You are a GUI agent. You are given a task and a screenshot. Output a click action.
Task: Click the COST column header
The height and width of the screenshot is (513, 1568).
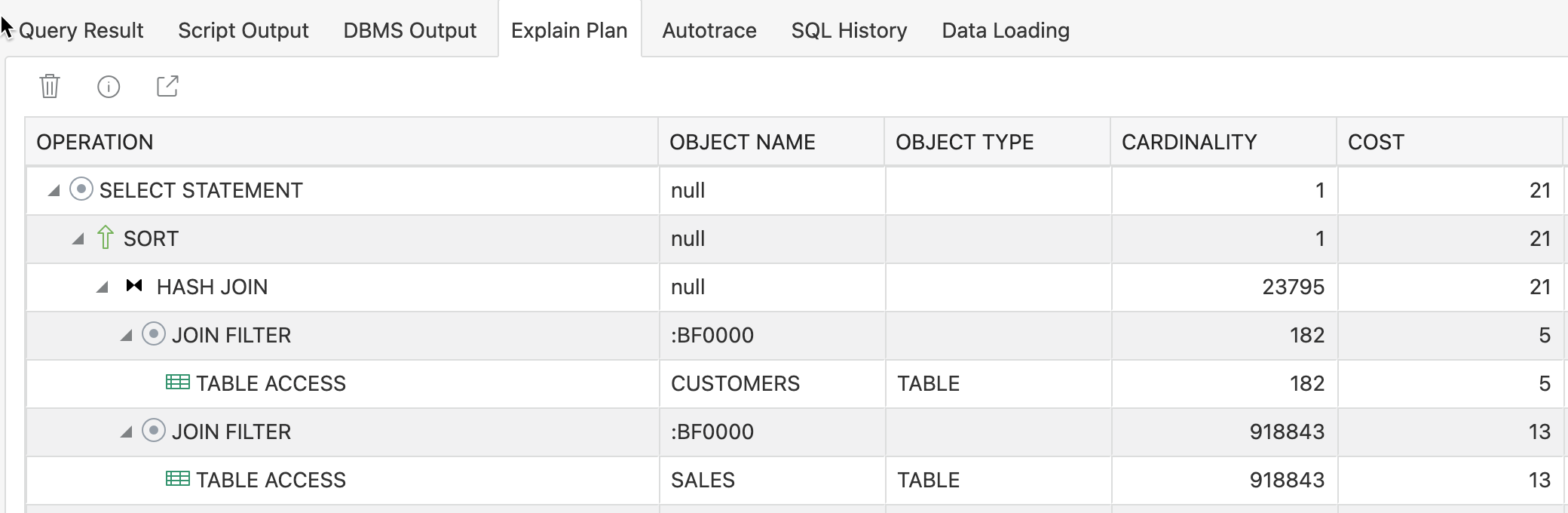click(x=1450, y=142)
